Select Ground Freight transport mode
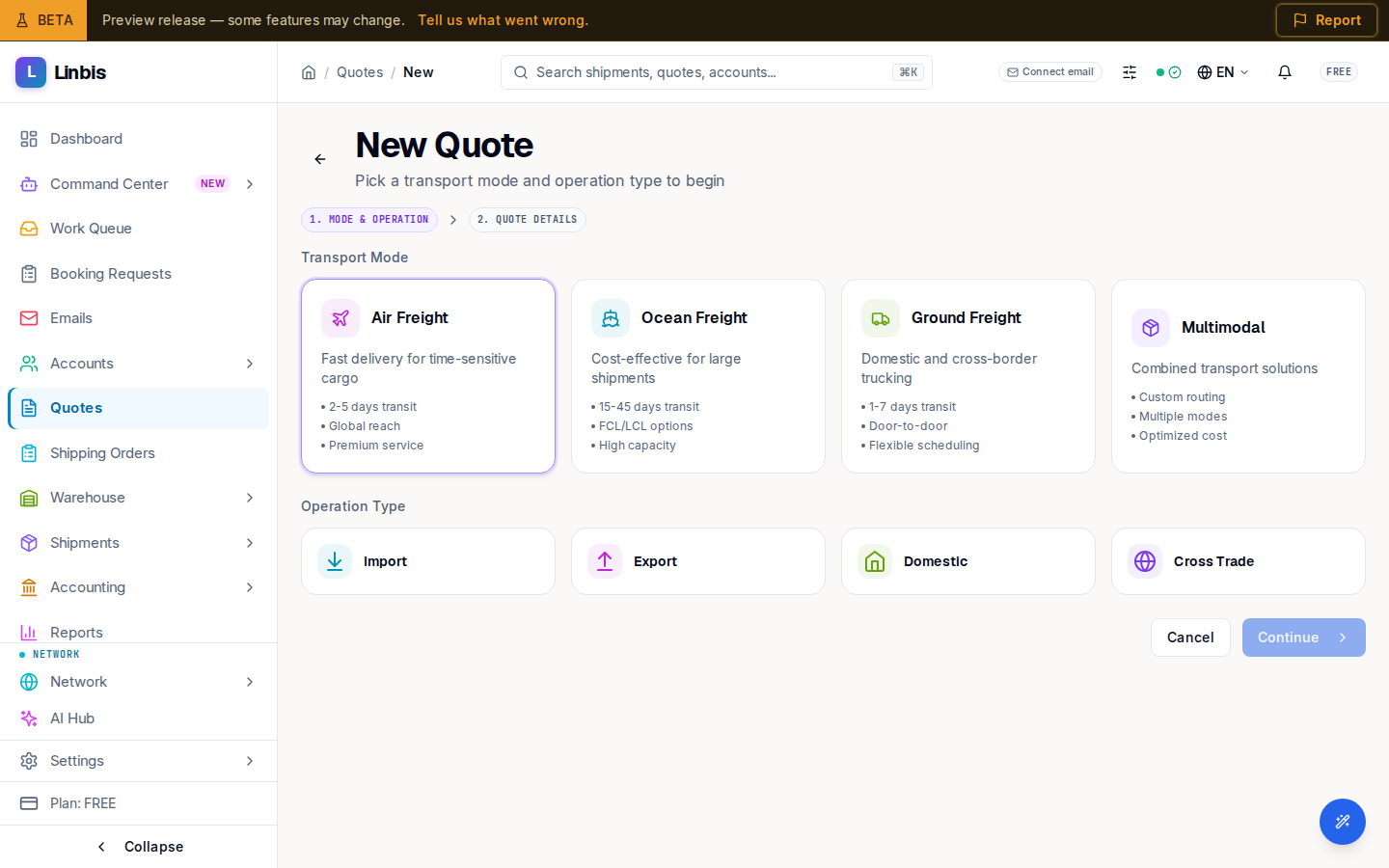 pos(968,376)
